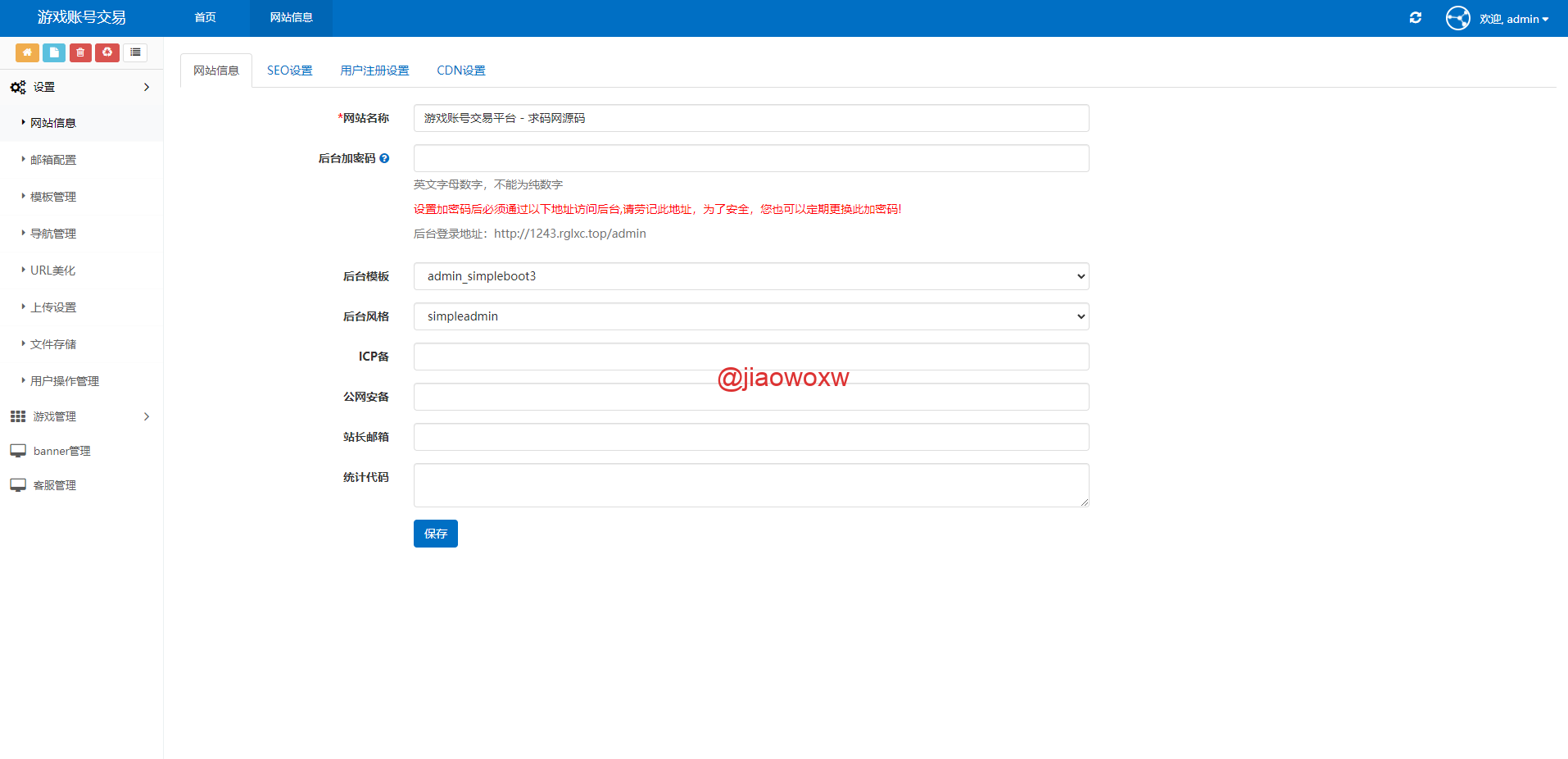
Task: Click the 游戏账号交易 site title
Action: coord(81,17)
